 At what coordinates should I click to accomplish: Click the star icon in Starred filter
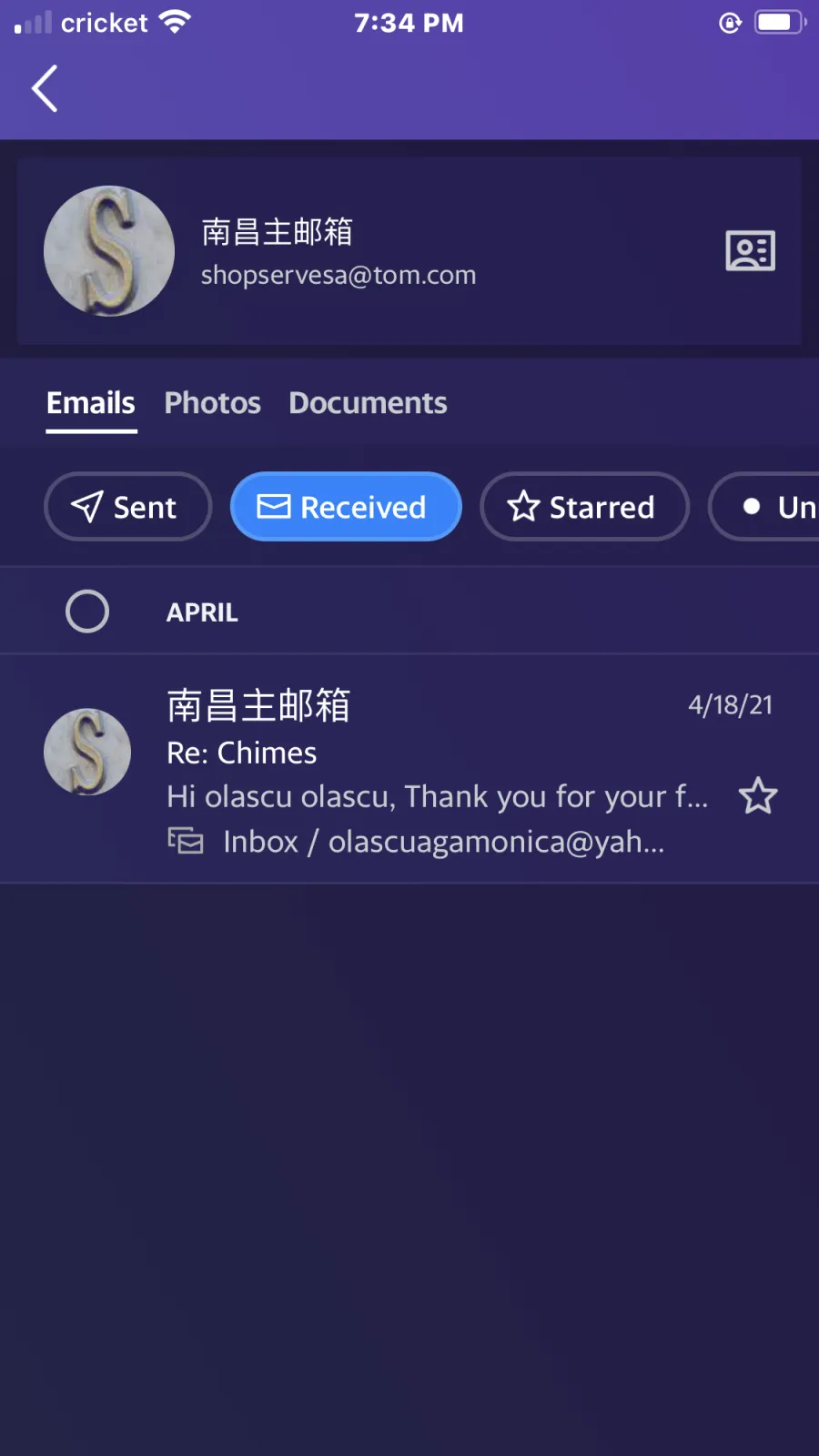(523, 506)
